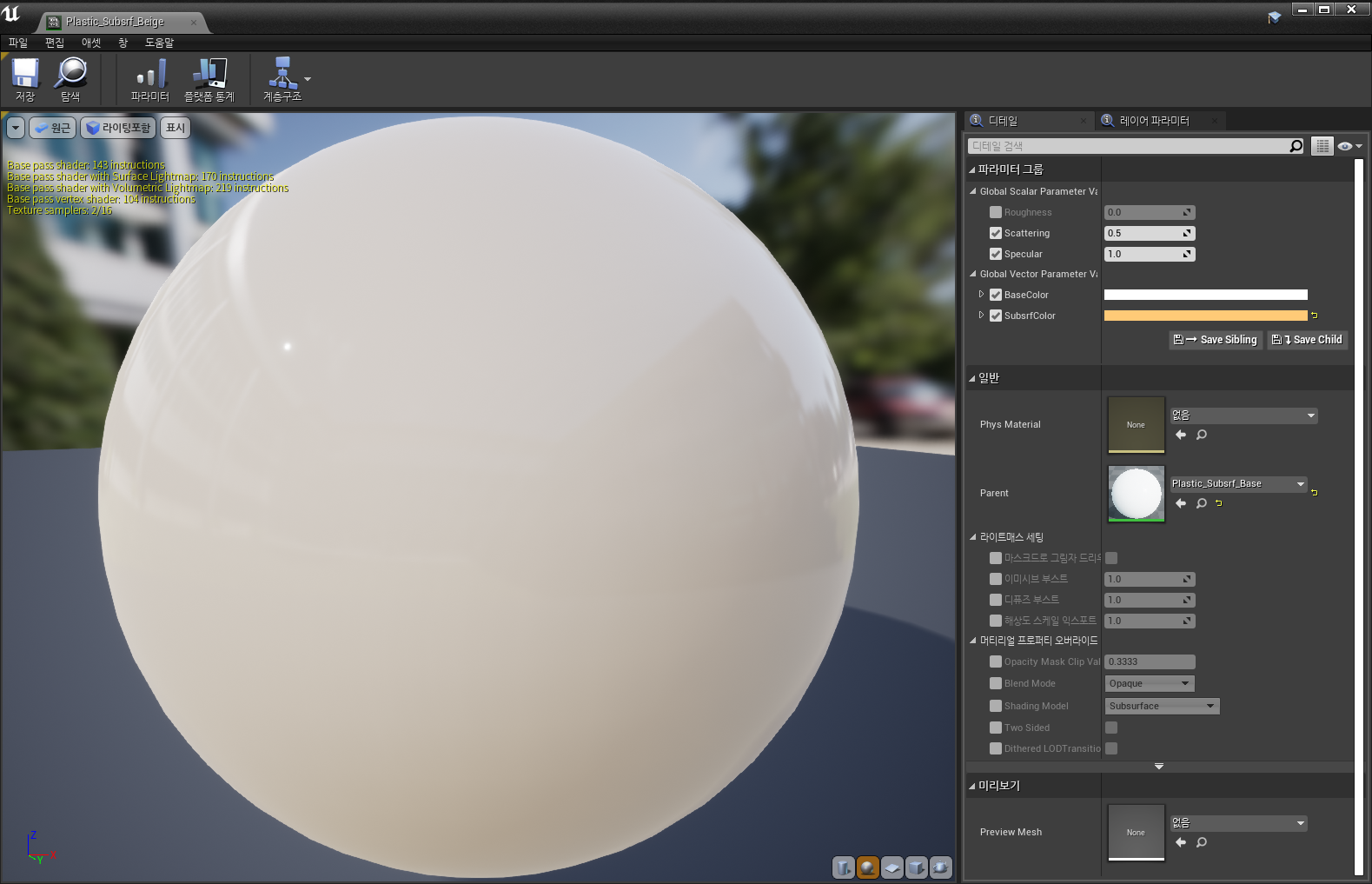Open the 도움말 menu
This screenshot has width=1372, height=884.
pyautogui.click(x=159, y=43)
